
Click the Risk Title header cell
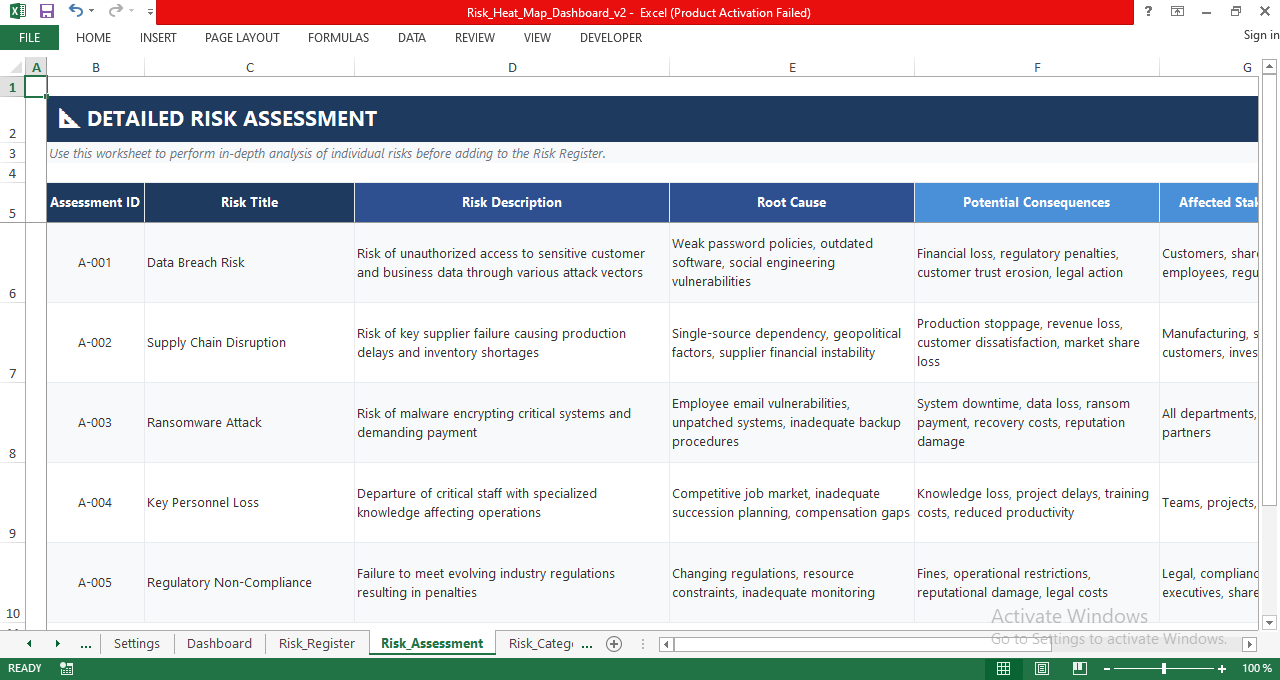(x=250, y=202)
